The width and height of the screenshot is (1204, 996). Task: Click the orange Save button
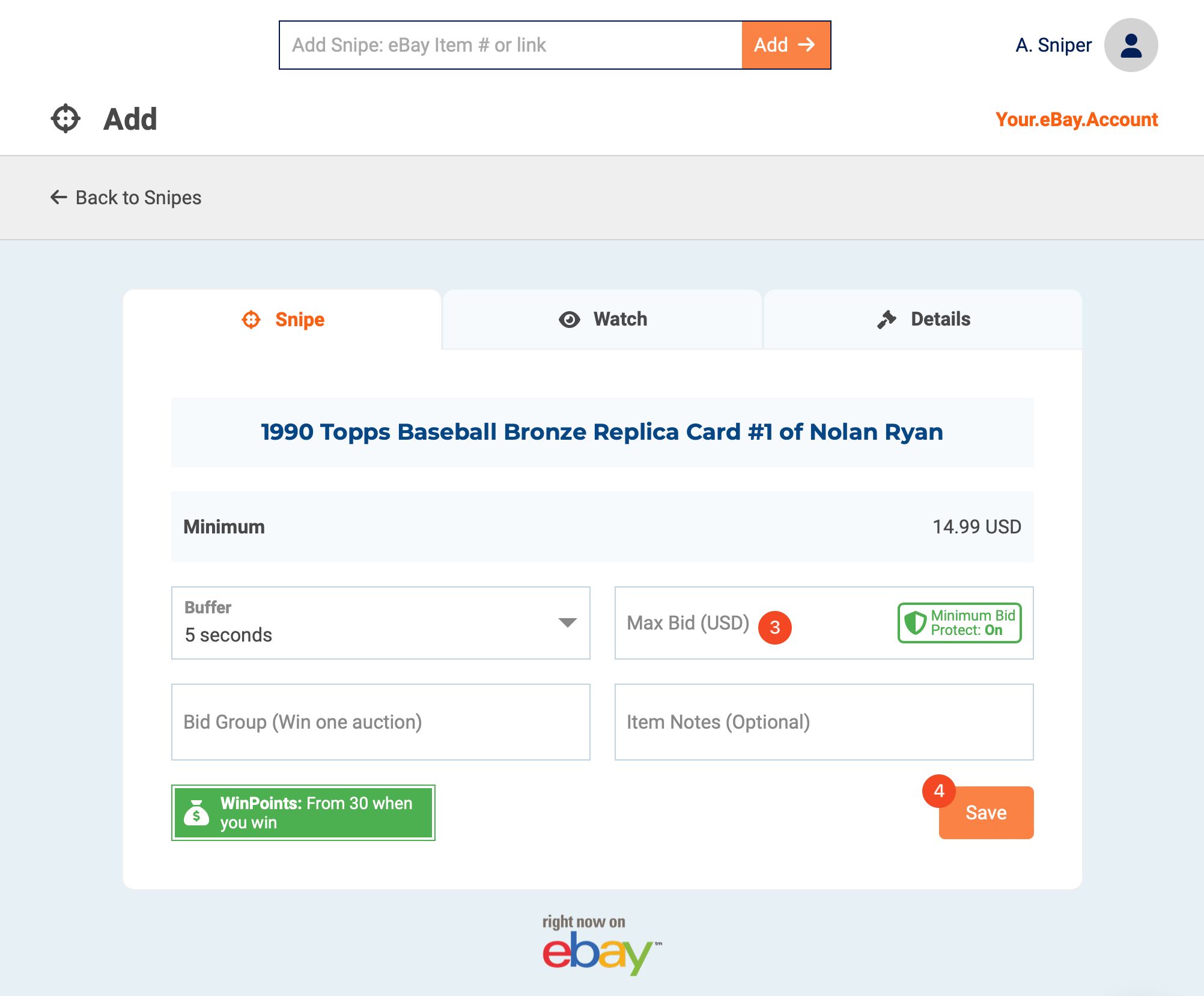pyautogui.click(x=986, y=813)
